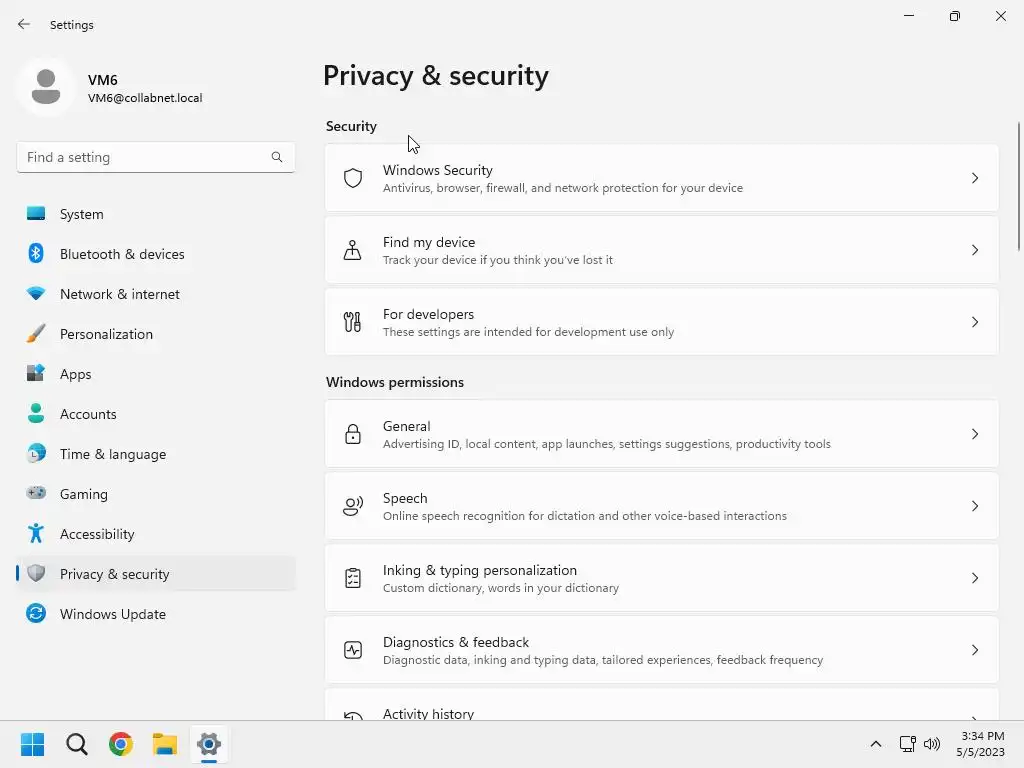Viewport: 1024px width, 768px height.
Task: Click the For developers tools icon
Action: [353, 322]
